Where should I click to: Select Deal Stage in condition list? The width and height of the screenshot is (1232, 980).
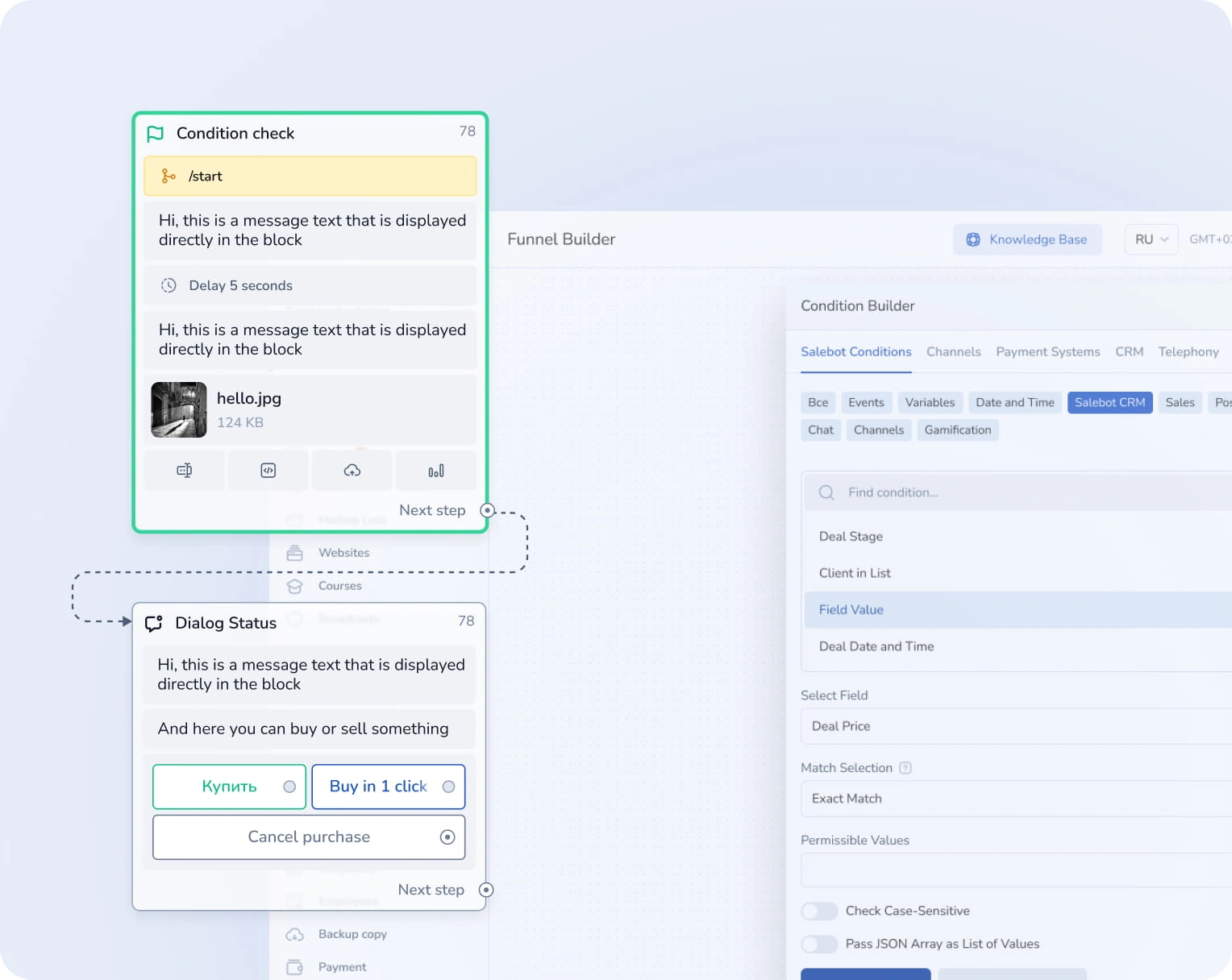pyautogui.click(x=1018, y=537)
